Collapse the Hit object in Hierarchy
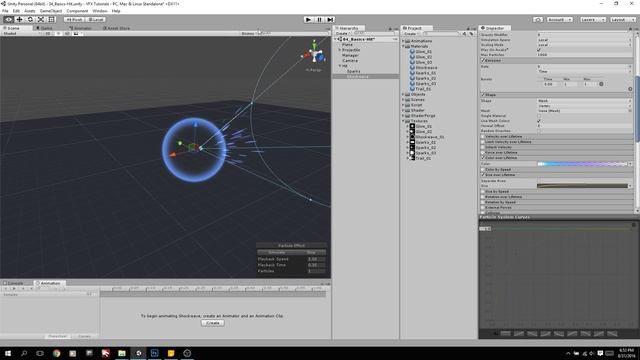This screenshot has width=640, height=360. point(340,66)
